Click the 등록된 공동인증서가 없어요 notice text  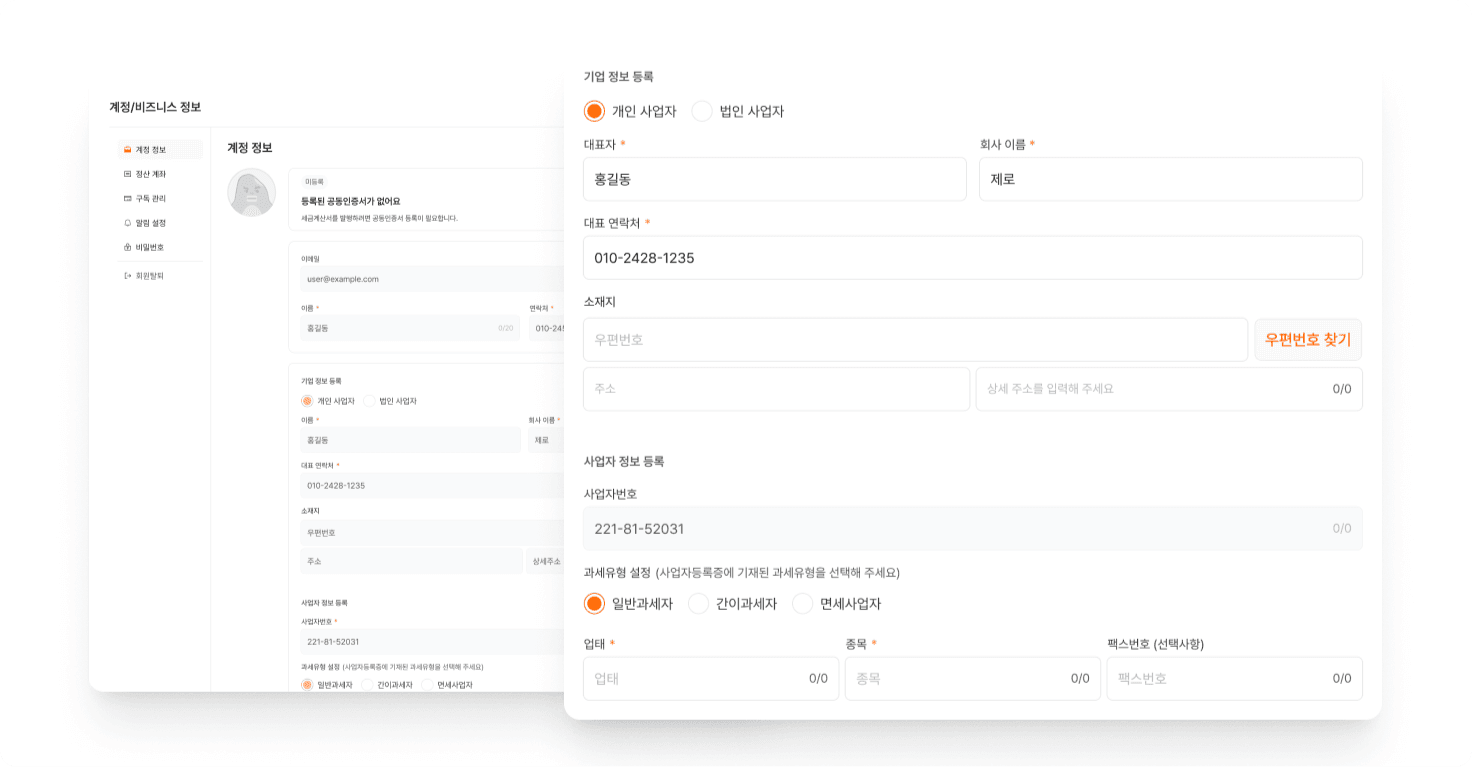[x=351, y=201]
